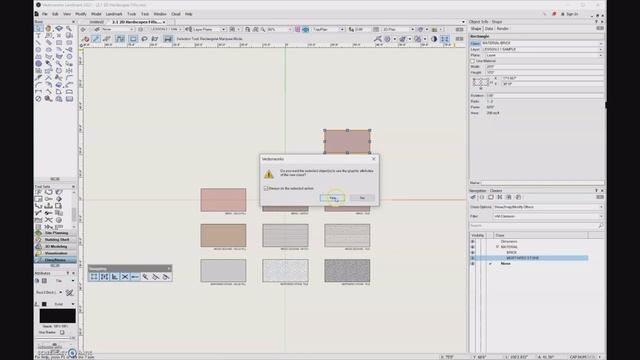Open fill style dropdown showing Tile
This screenshot has width=640, height=360.
[x=64, y=281]
